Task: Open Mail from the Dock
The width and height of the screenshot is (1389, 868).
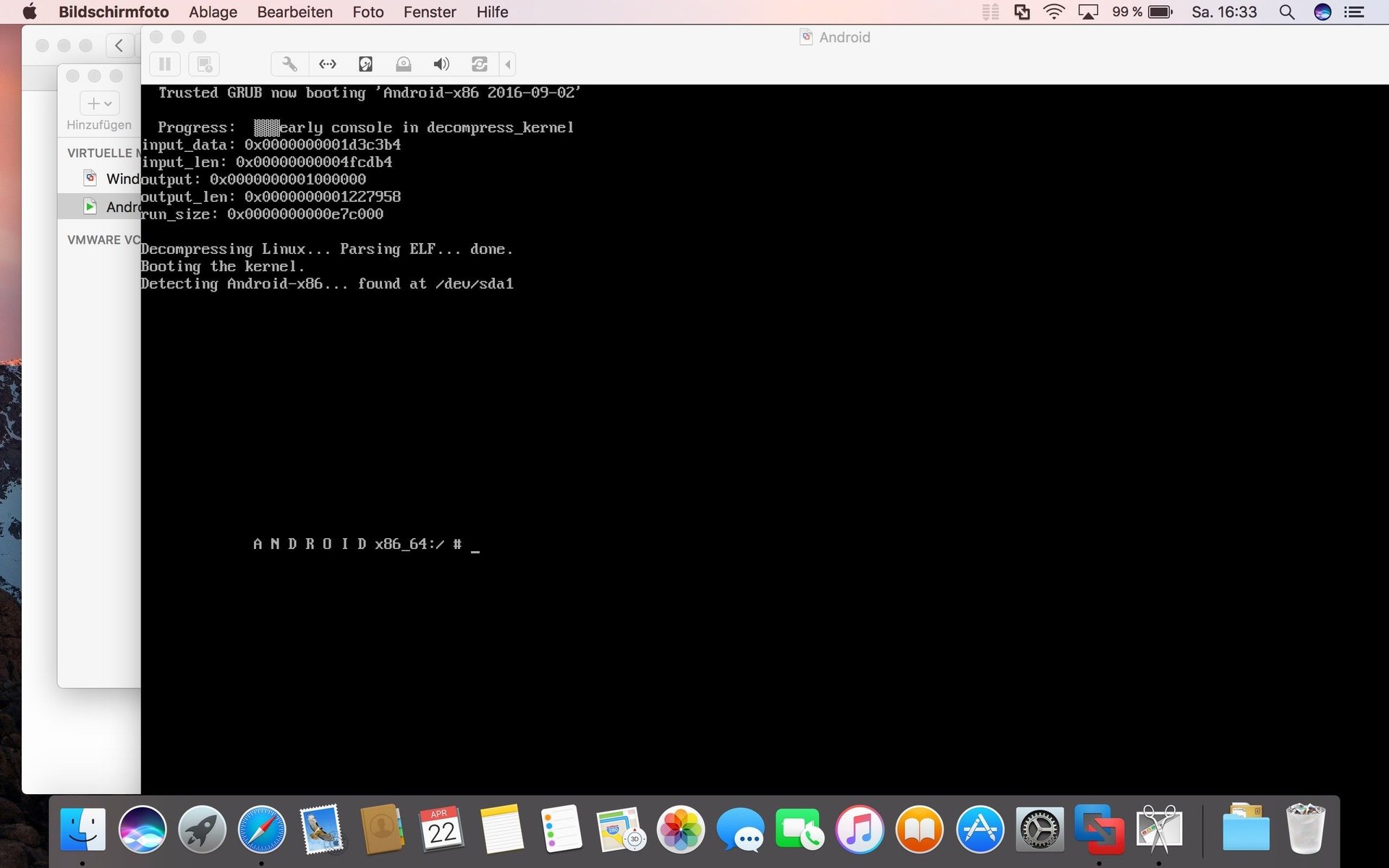Action: coord(321,829)
